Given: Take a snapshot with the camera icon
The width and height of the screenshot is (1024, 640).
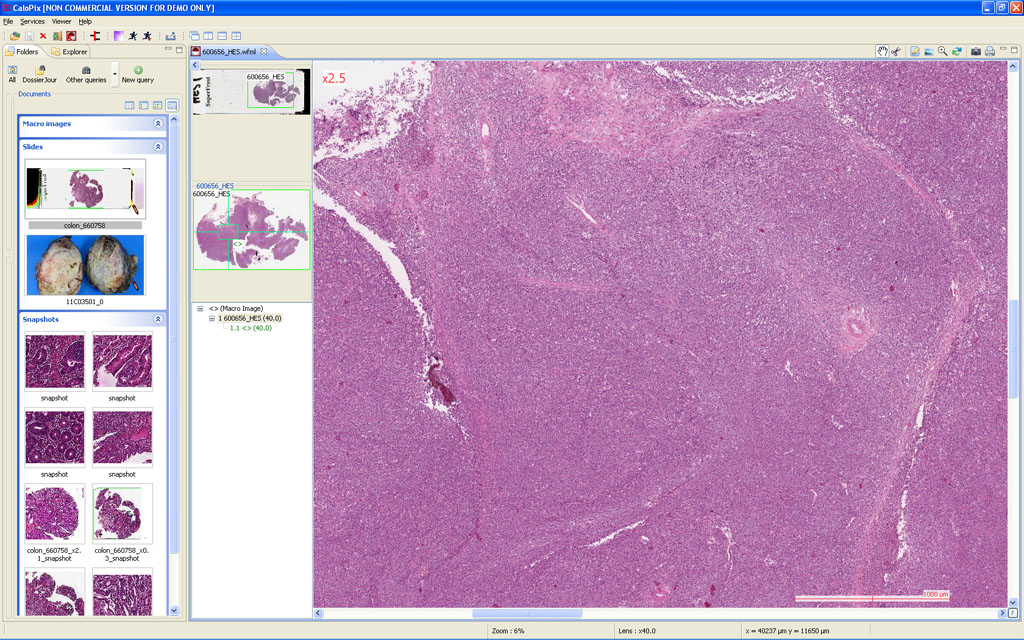Looking at the screenshot, I should coord(976,51).
